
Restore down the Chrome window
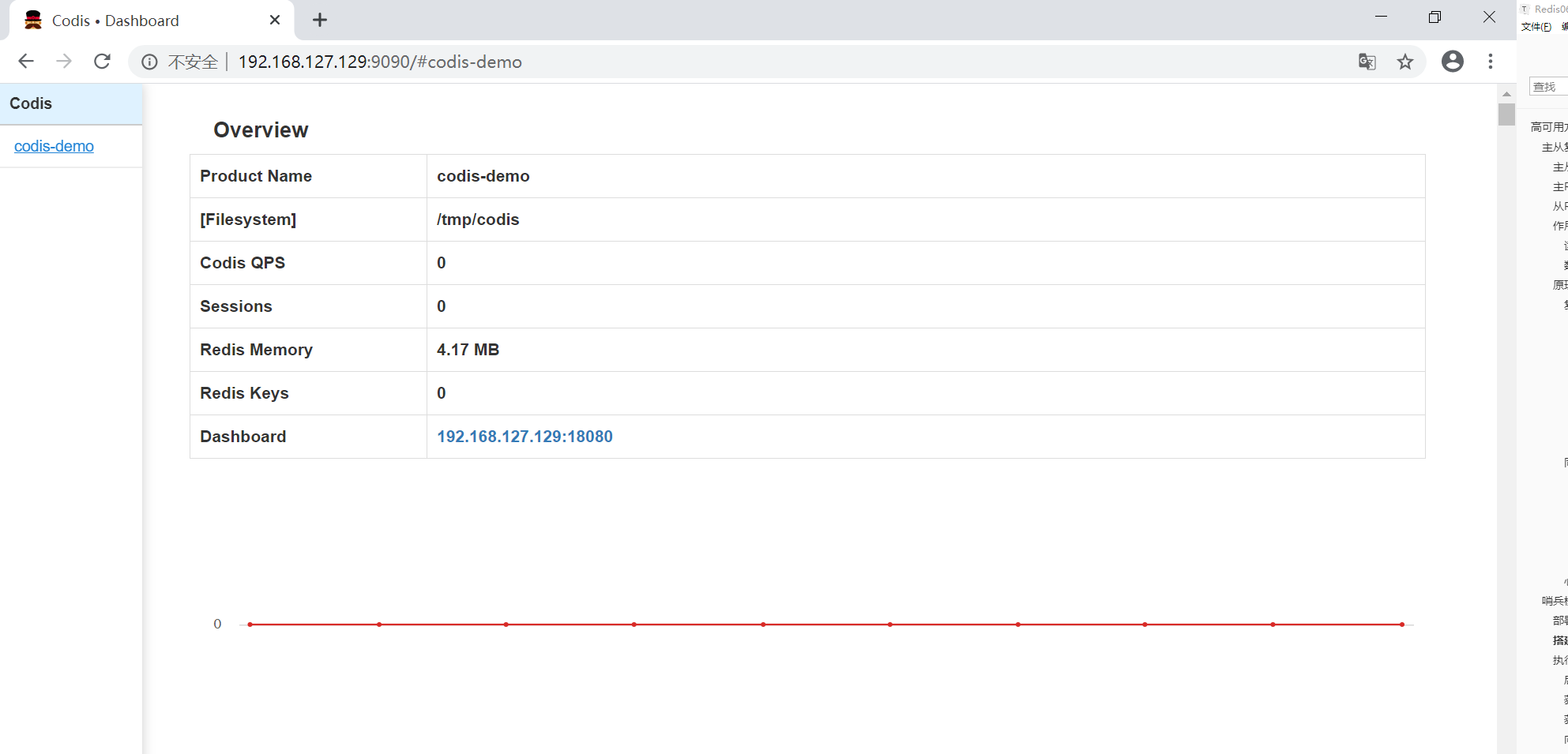[x=1435, y=17]
